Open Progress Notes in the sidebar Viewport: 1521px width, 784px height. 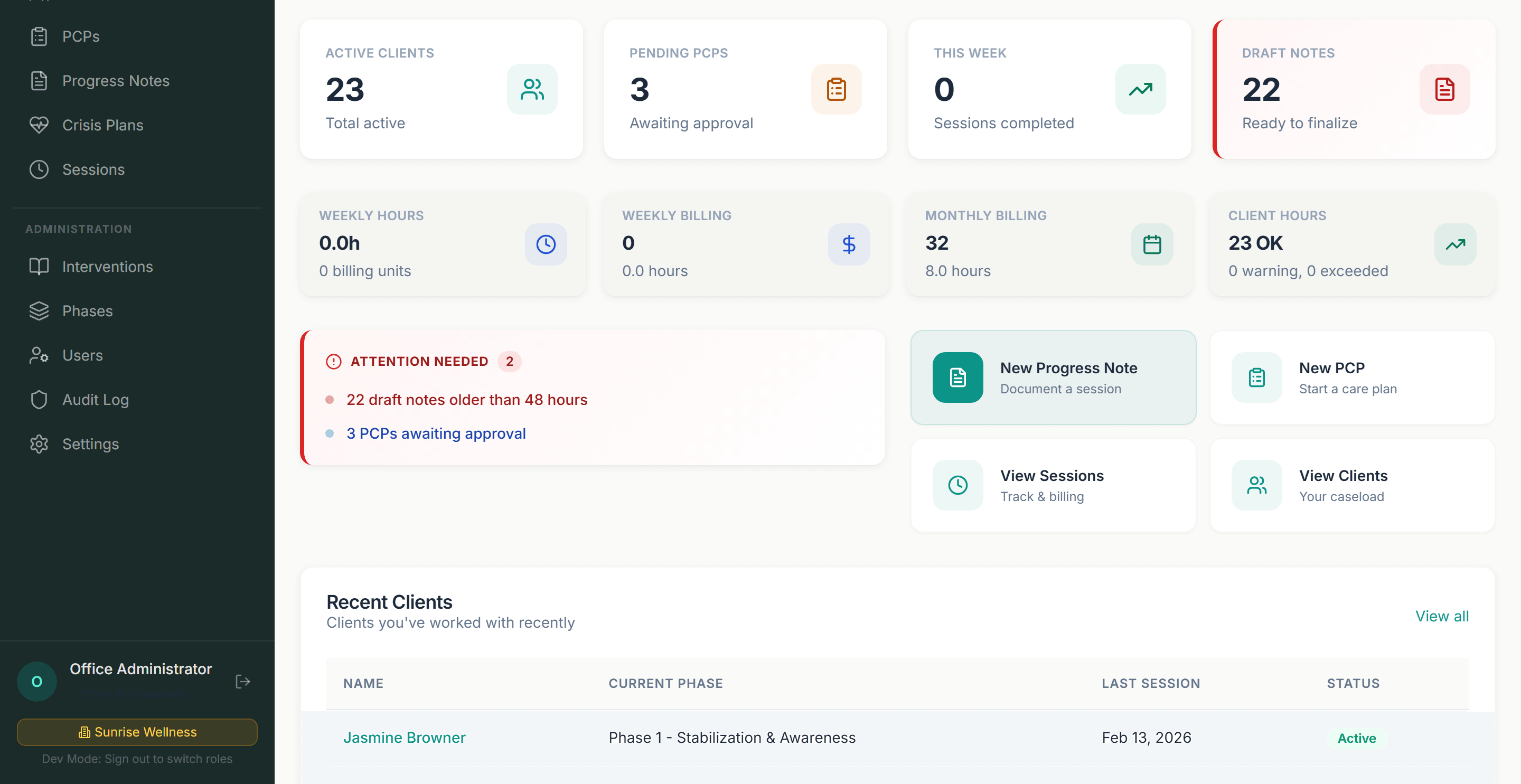(x=115, y=80)
